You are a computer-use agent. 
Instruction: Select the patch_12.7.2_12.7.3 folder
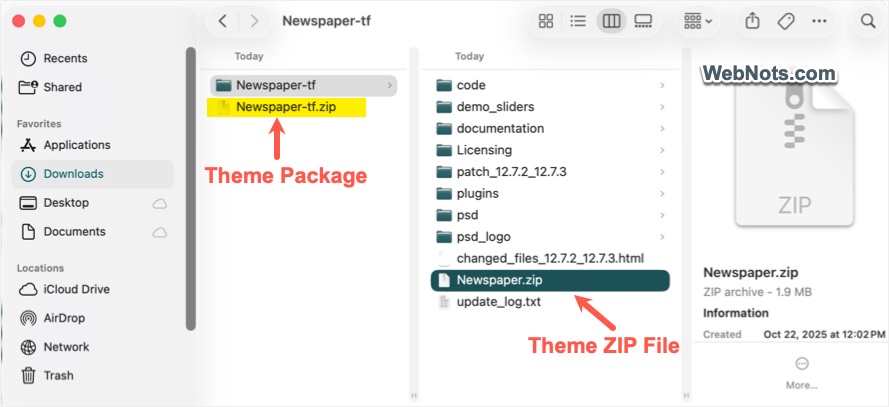(551, 172)
